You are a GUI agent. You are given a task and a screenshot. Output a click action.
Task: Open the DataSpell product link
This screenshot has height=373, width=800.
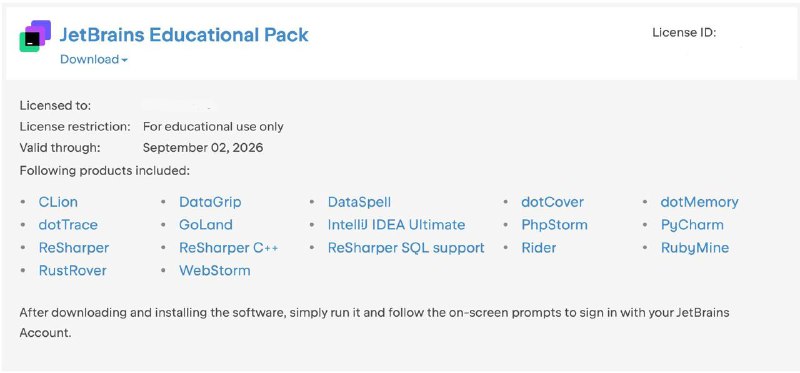click(359, 202)
